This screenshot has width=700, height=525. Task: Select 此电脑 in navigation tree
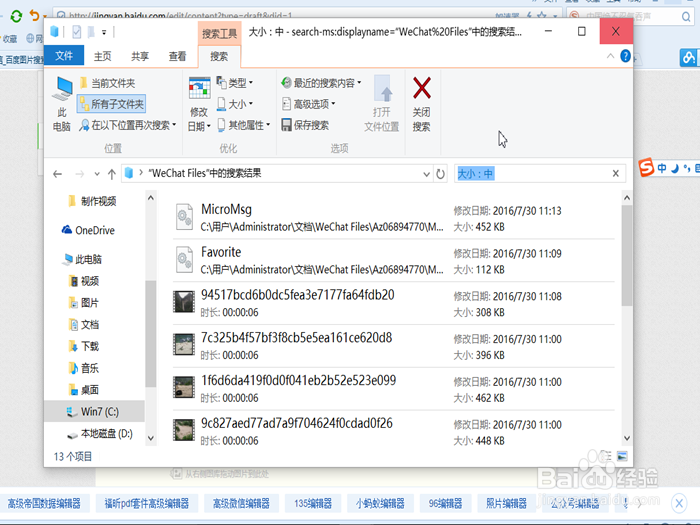point(83,259)
